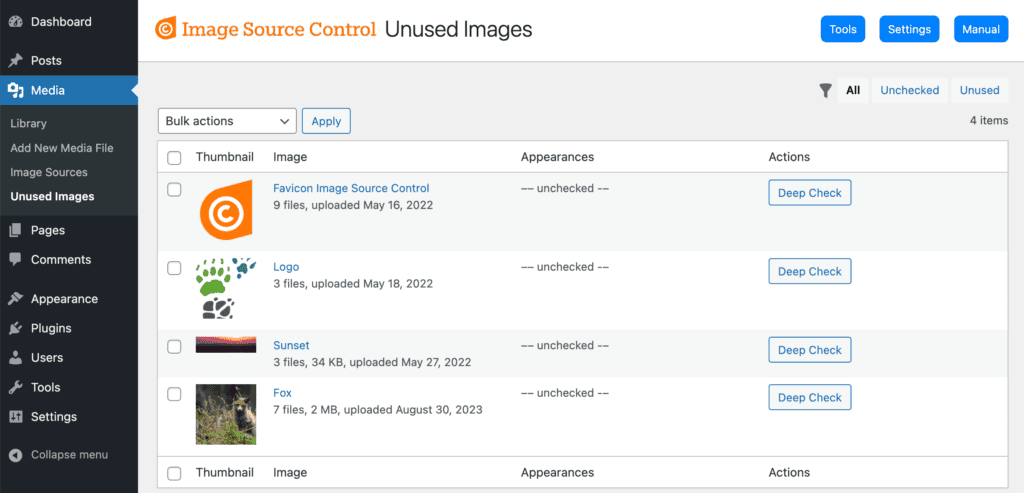Run Deep Check for Favicon Image Source Control

point(810,193)
